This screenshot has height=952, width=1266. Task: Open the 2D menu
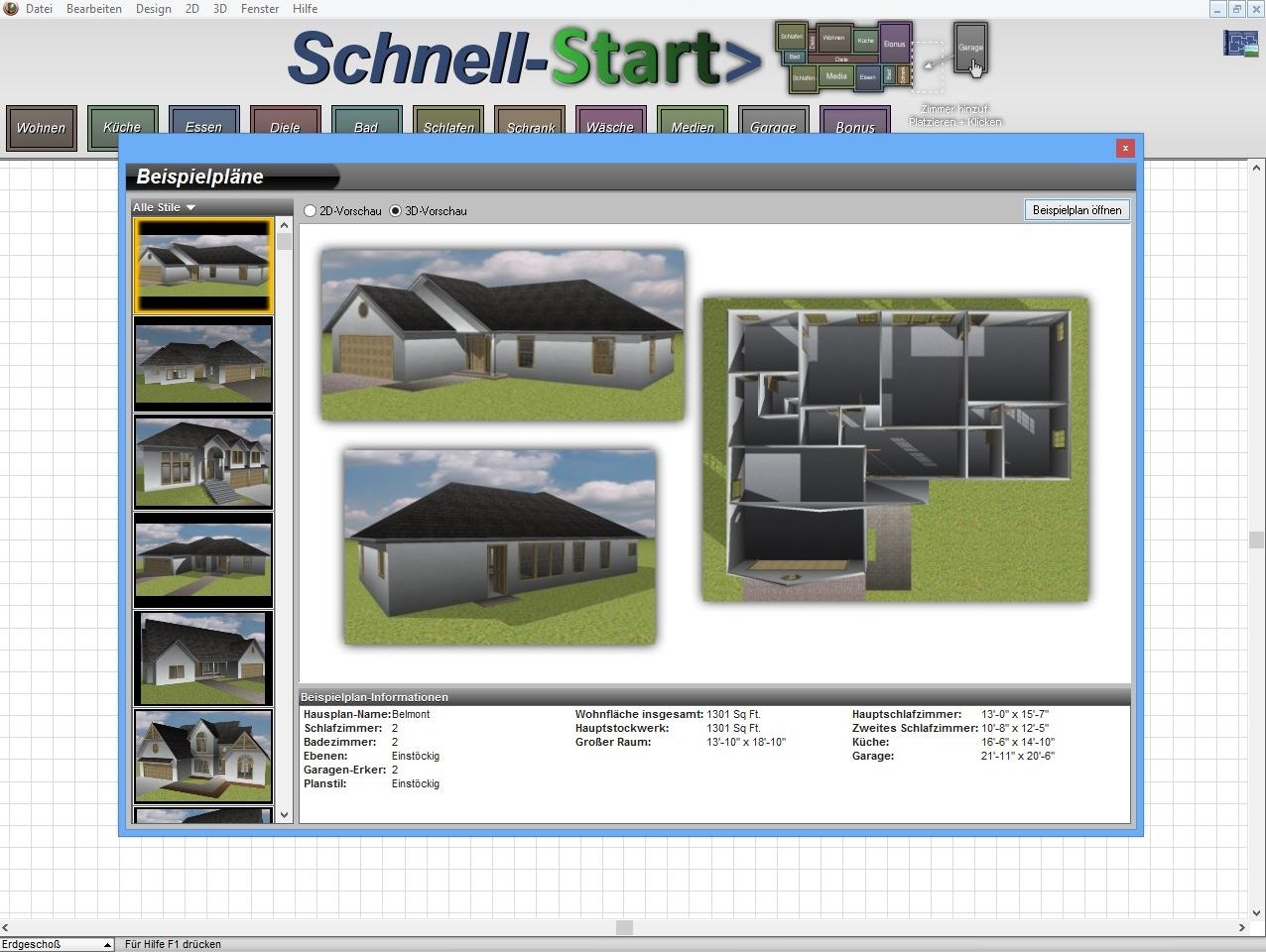[x=192, y=8]
